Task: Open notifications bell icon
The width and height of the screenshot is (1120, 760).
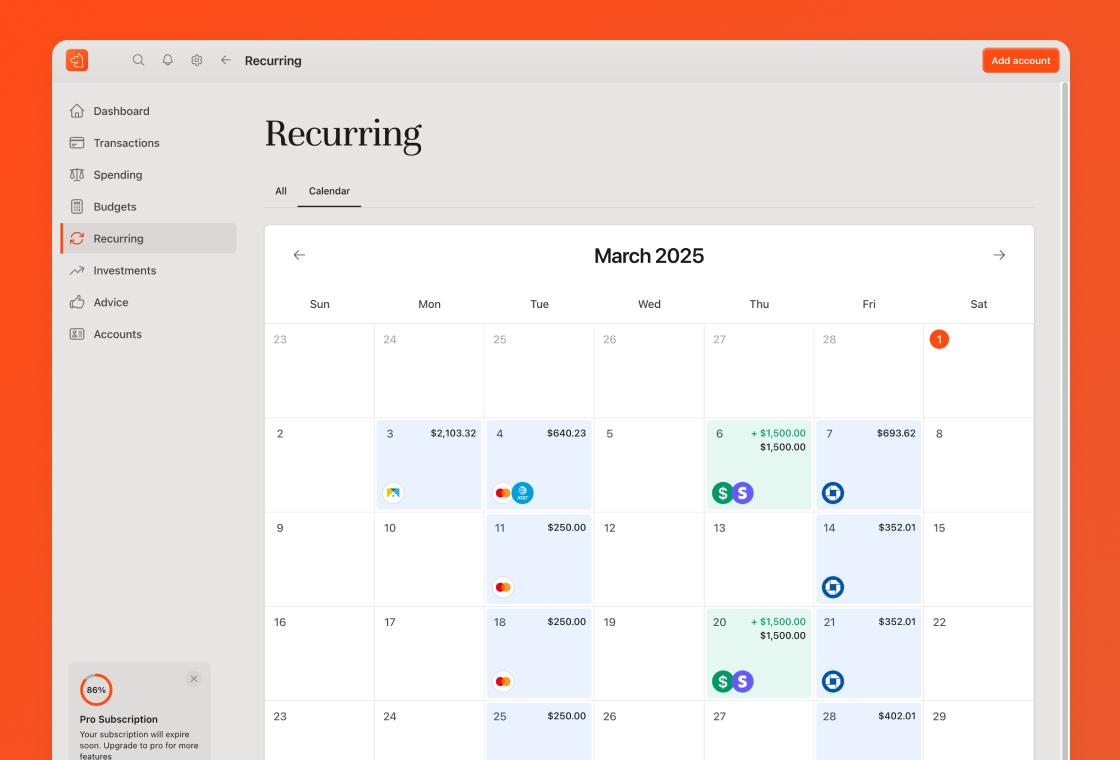Action: [x=168, y=60]
